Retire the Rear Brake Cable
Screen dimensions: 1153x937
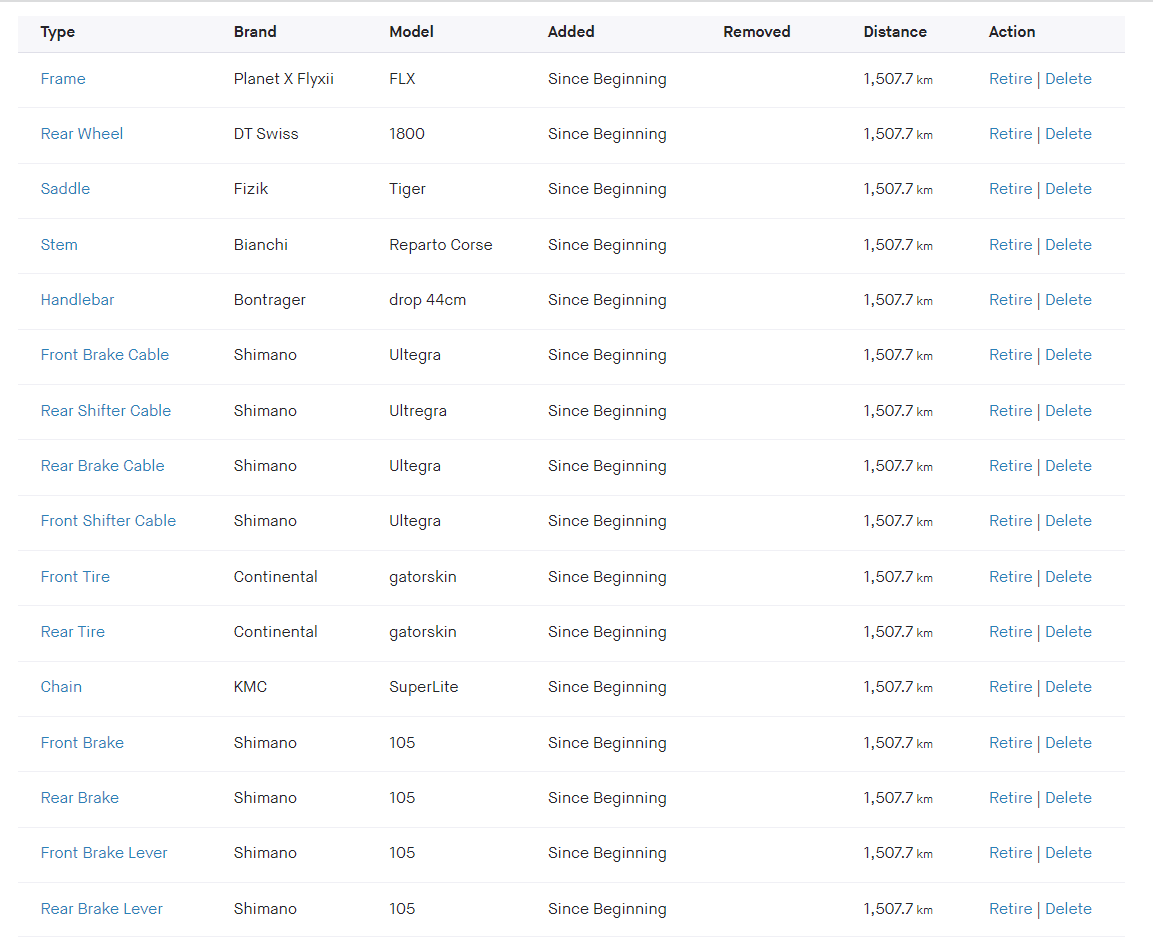pyautogui.click(x=1010, y=466)
